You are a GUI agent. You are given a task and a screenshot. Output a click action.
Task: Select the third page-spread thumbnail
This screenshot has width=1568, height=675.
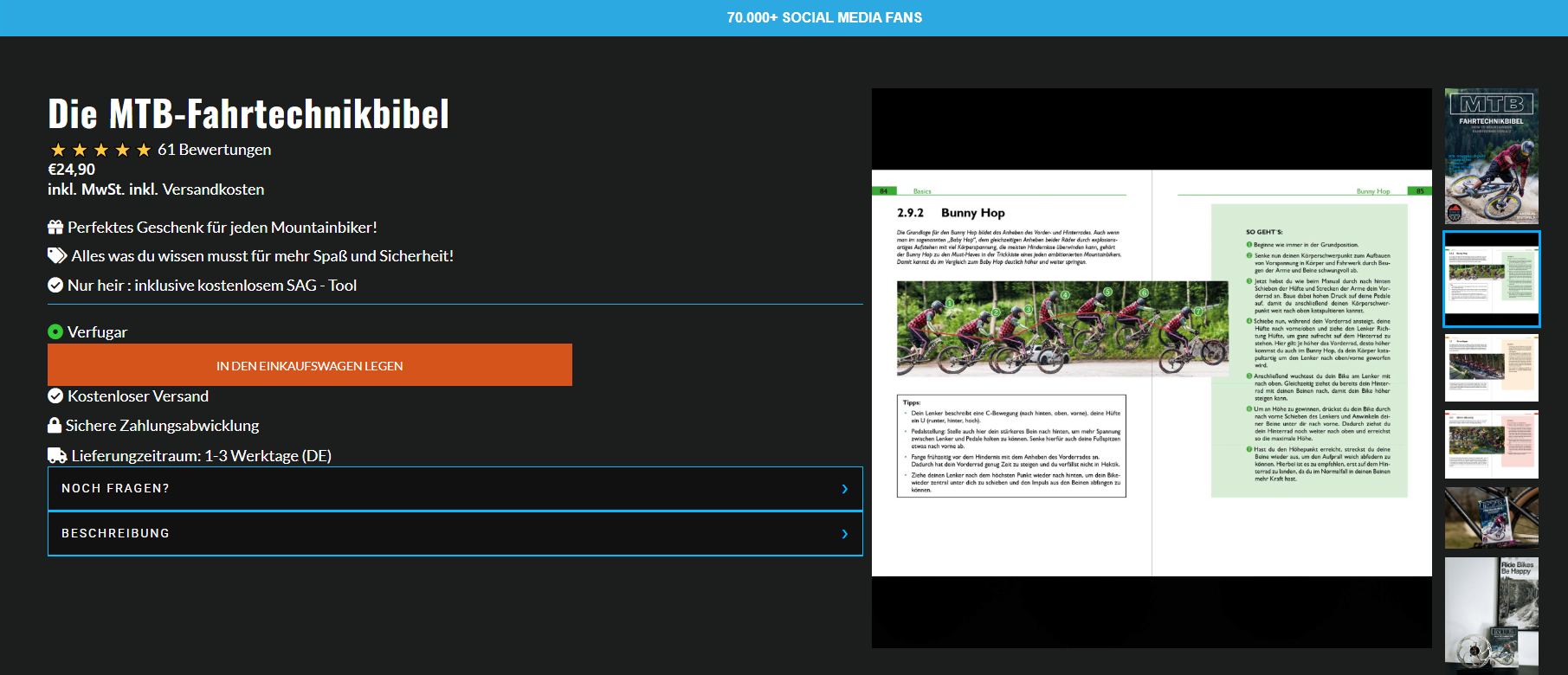tap(1492, 368)
